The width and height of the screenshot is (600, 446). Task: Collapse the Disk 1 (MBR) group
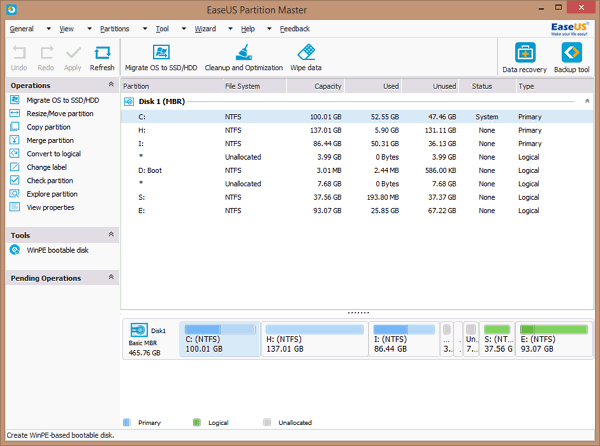click(x=585, y=101)
